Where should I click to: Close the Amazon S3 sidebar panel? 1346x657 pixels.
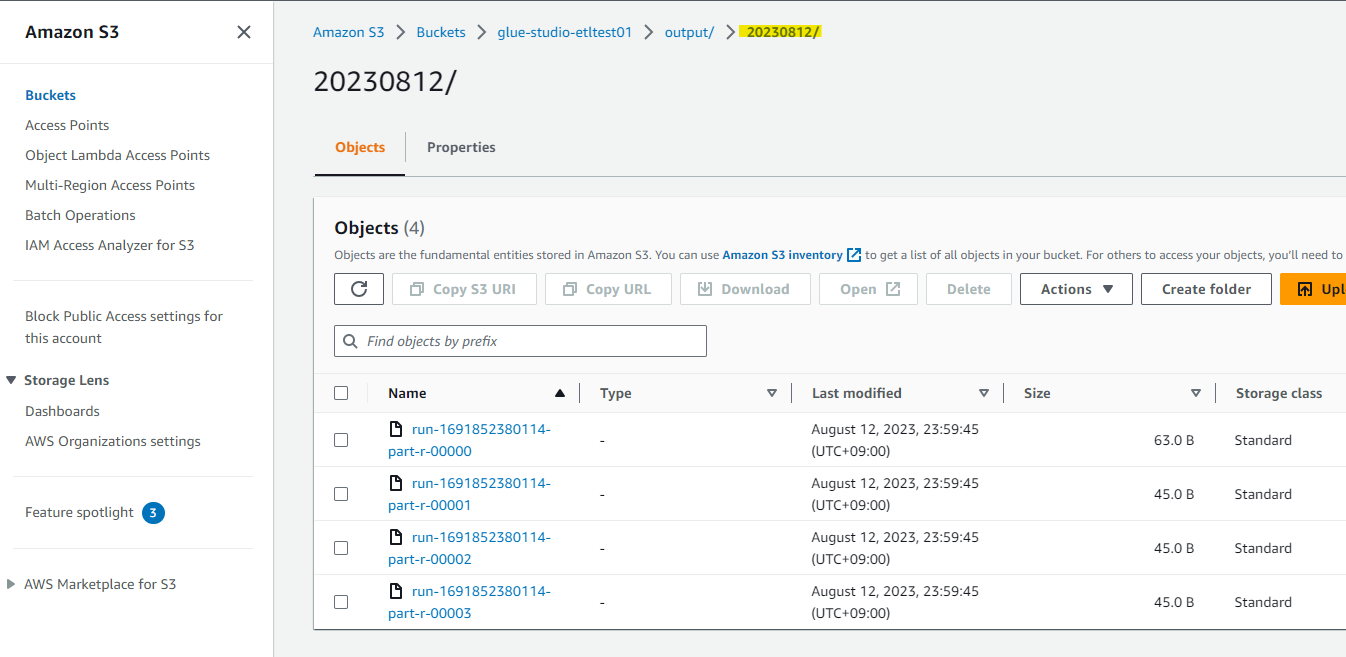coord(243,32)
